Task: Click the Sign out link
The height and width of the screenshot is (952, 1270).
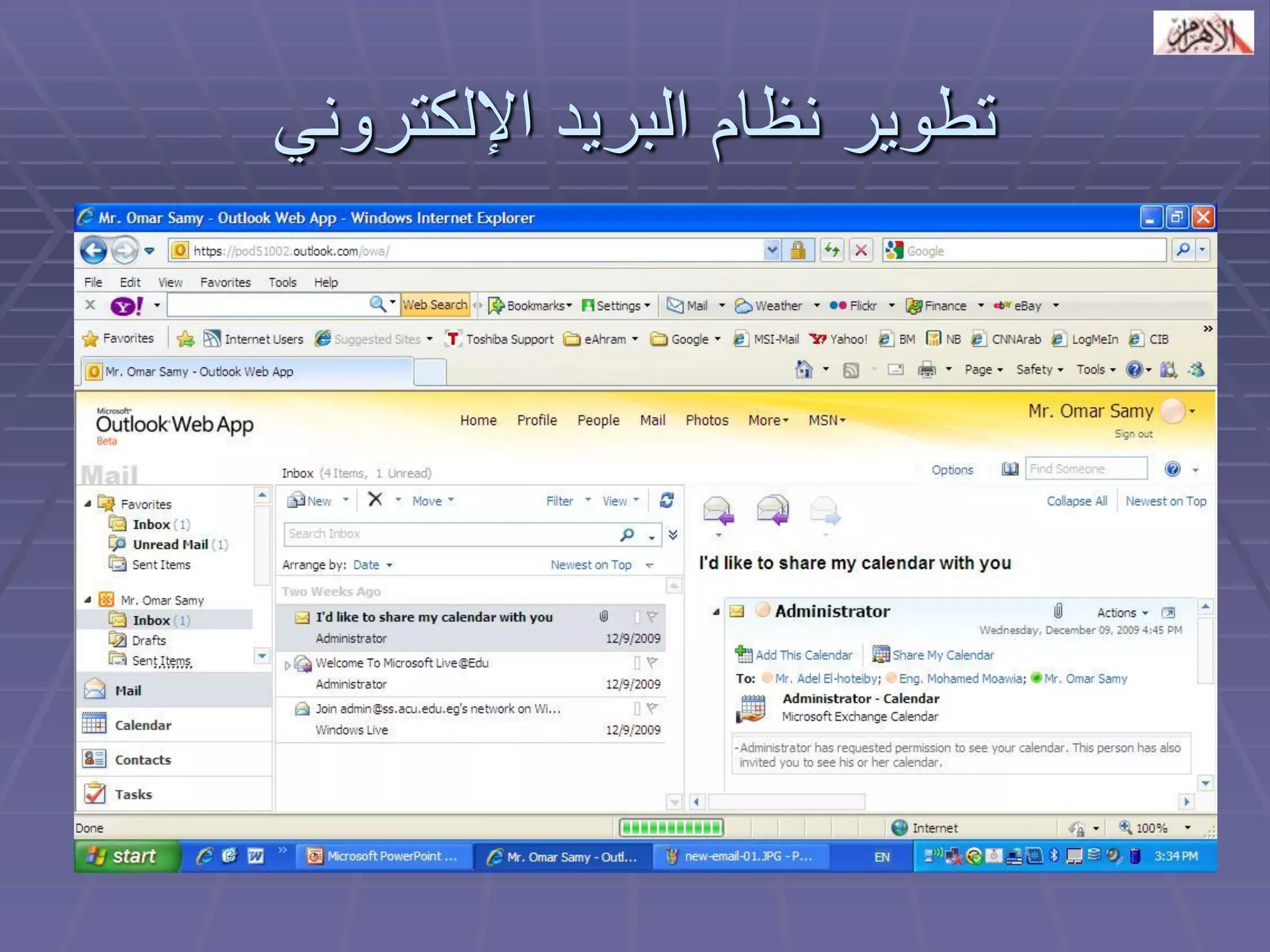Action: click(x=1134, y=434)
